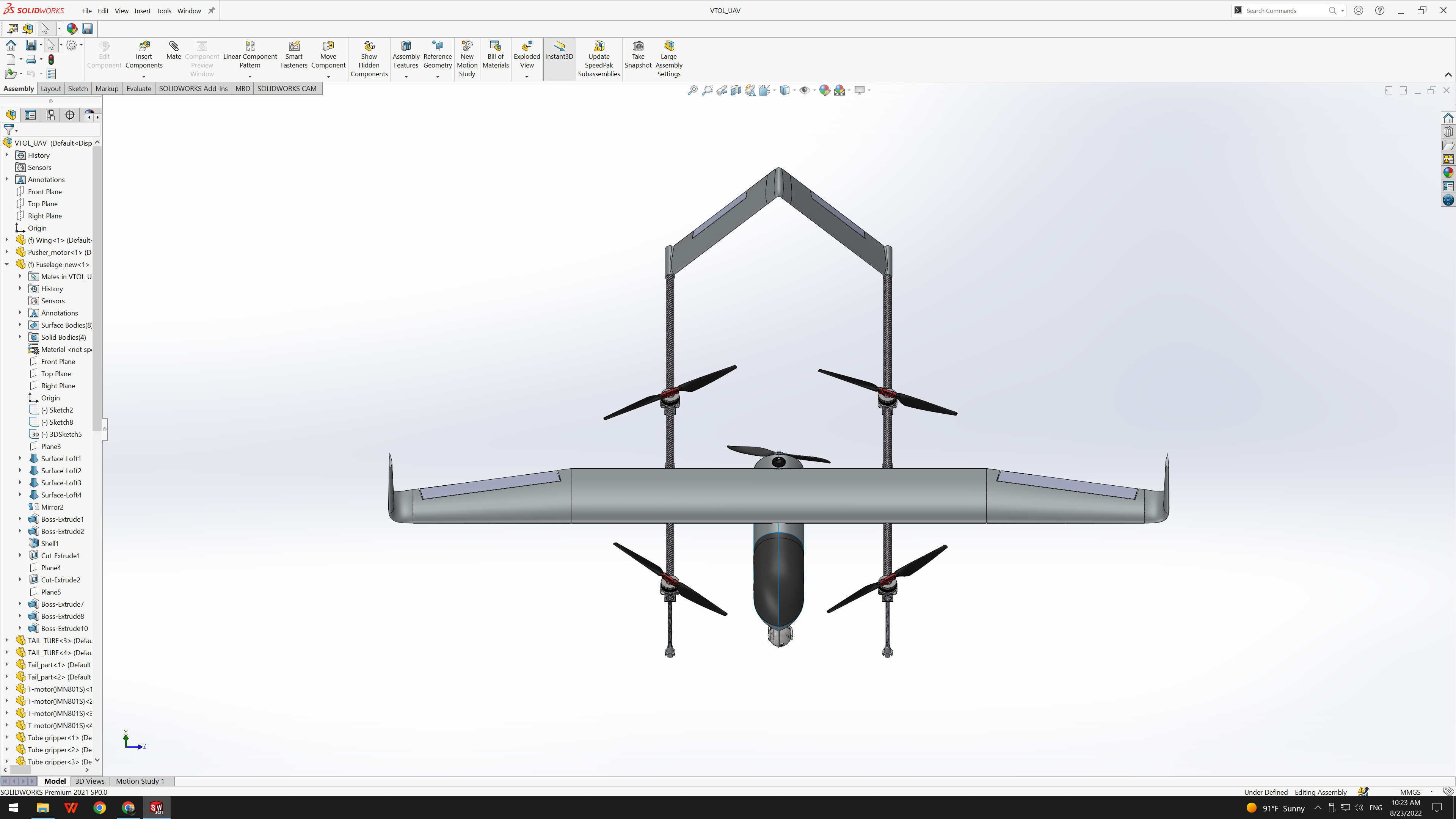The image size is (1456, 819).
Task: Open Windows Start menu
Action: [14, 808]
